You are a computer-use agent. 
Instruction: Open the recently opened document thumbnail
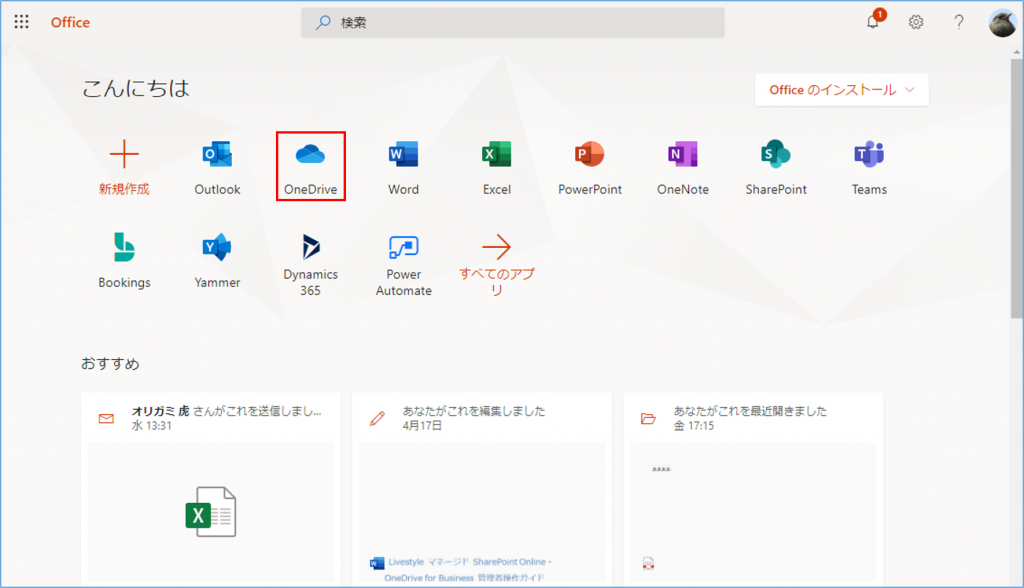coord(753,512)
